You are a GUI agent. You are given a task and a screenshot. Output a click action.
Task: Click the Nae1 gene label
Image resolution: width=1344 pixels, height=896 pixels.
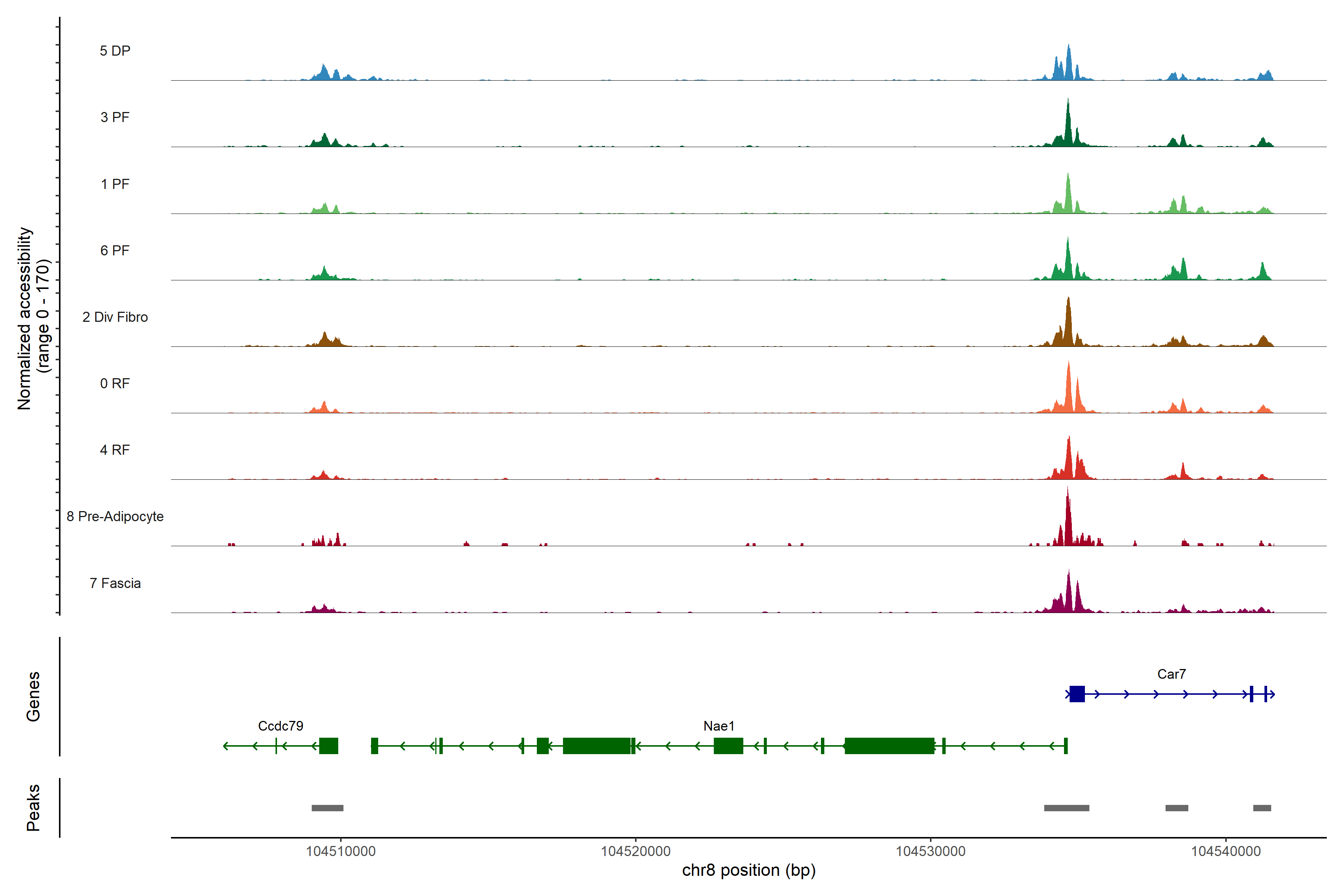(718, 726)
